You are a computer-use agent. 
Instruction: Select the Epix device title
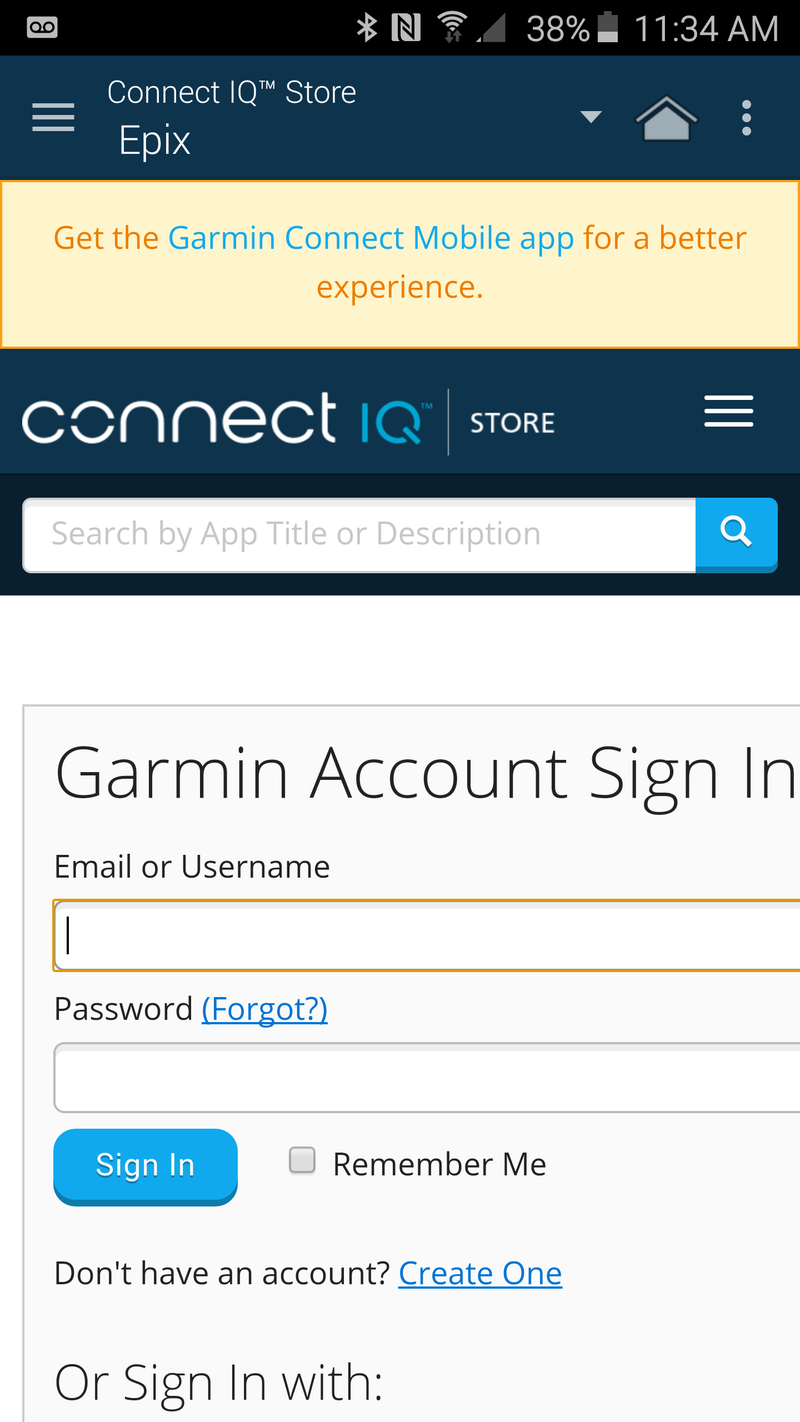[155, 140]
